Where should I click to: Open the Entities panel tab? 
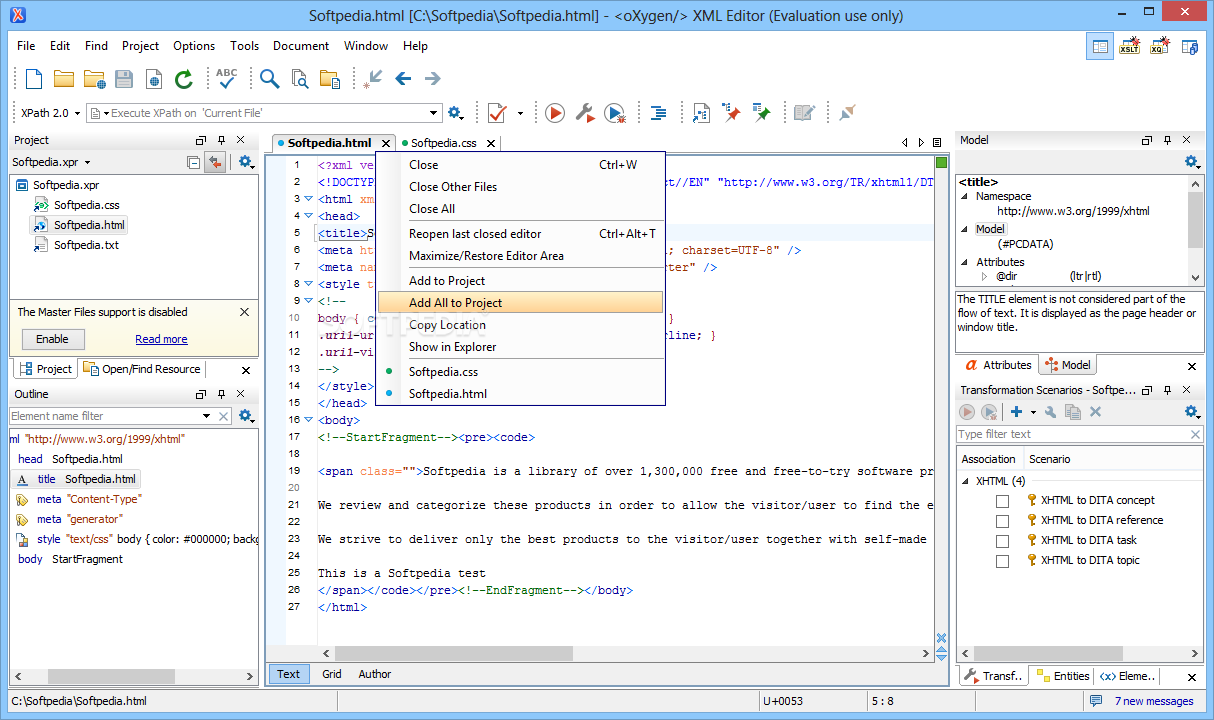(x=1062, y=676)
